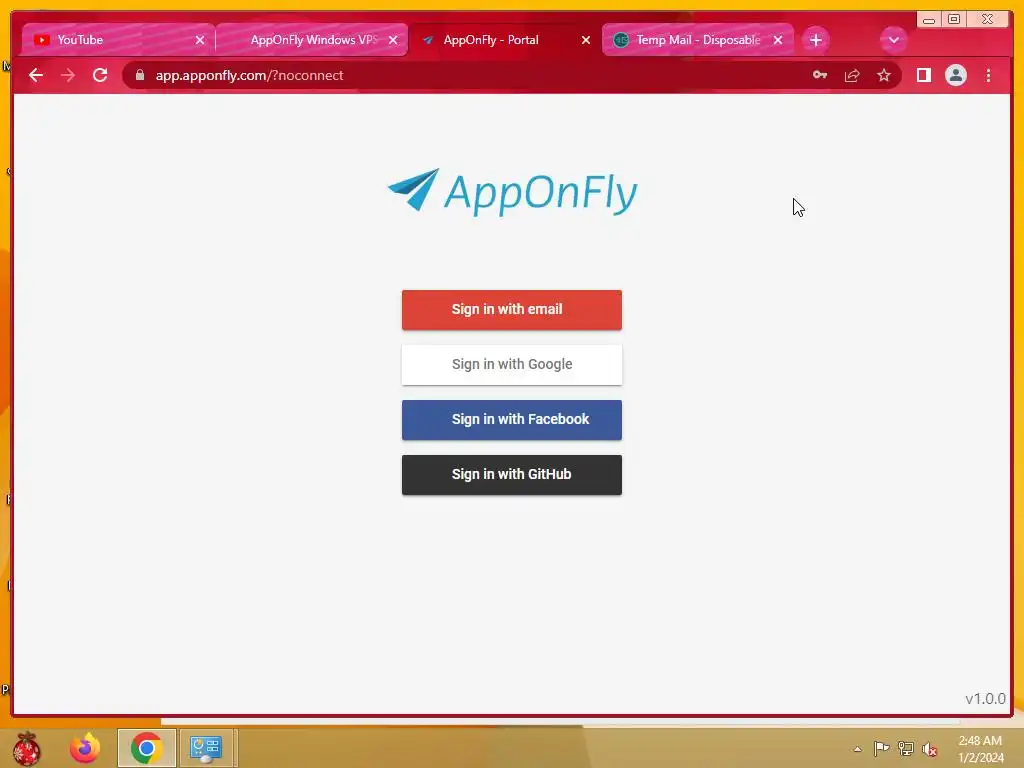Close the AppOnFly - Portal tab
The height and width of the screenshot is (768, 1024).
coord(586,40)
